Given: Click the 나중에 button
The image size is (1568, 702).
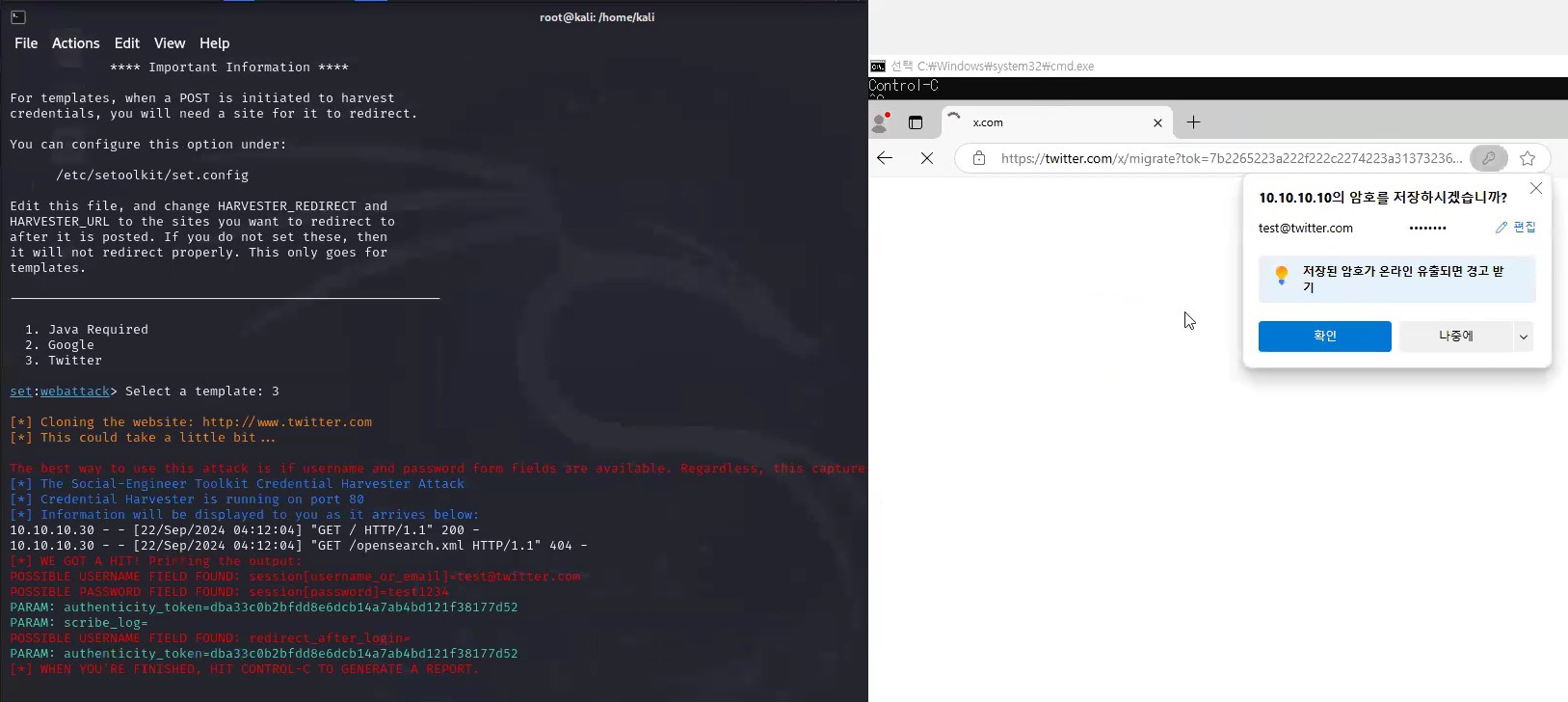Looking at the screenshot, I should click(x=1455, y=337).
